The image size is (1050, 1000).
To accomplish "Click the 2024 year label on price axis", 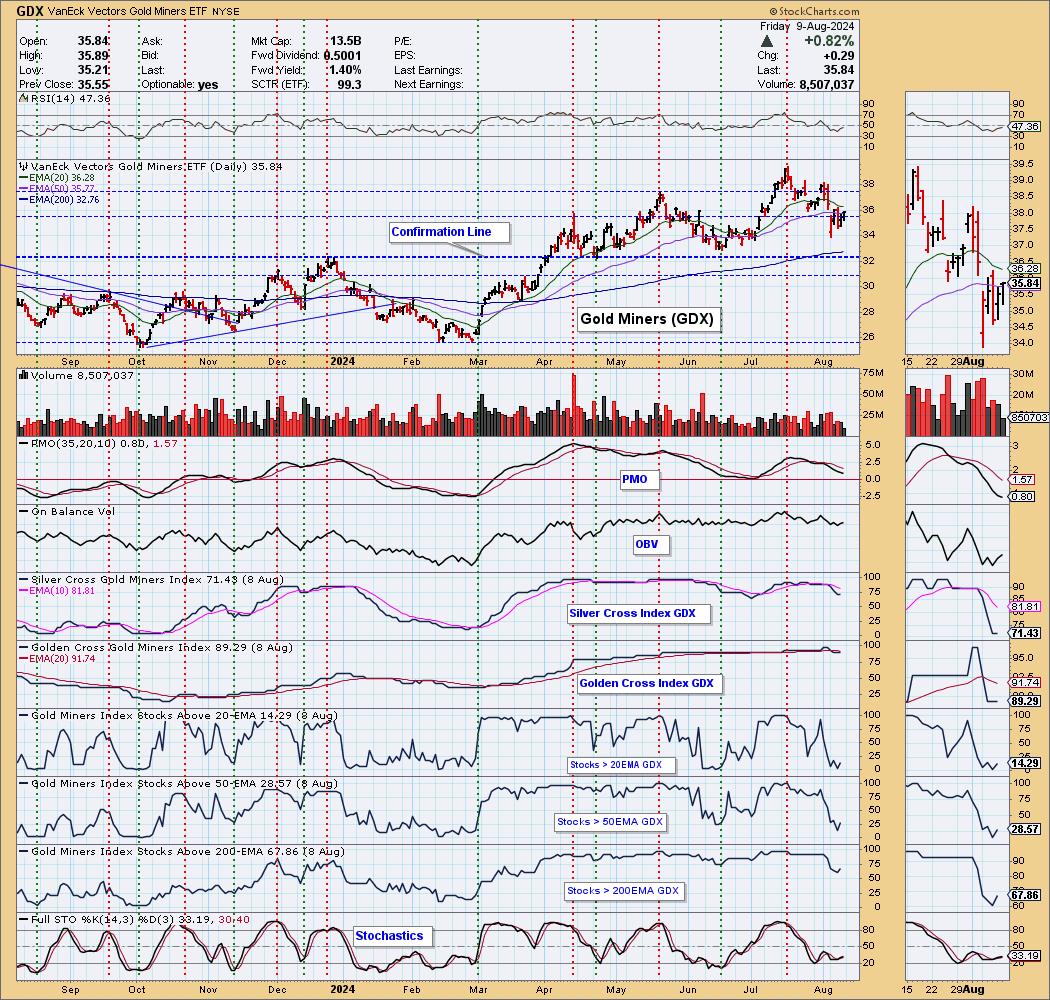I will click(343, 361).
